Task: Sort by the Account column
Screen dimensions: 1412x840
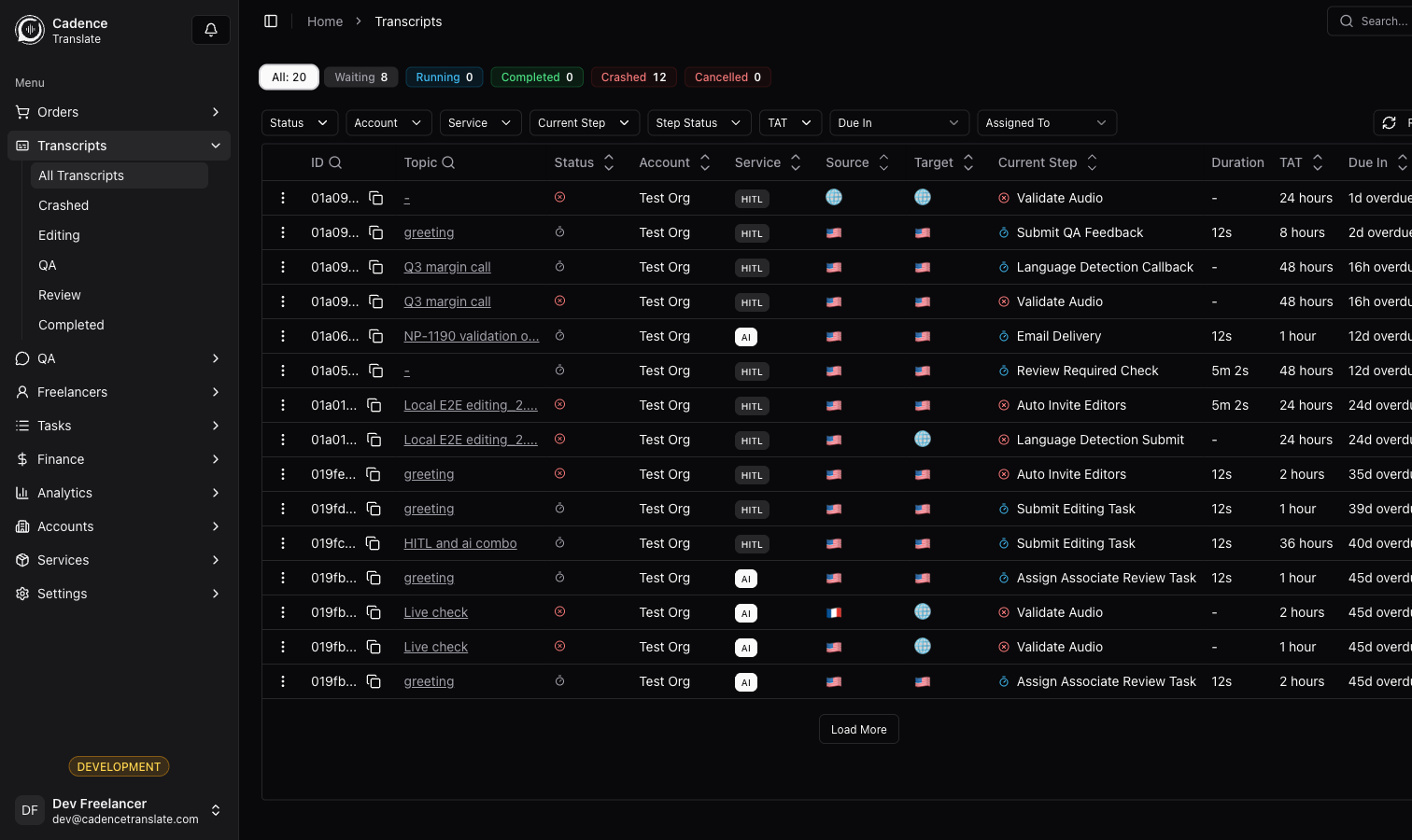Action: click(674, 162)
